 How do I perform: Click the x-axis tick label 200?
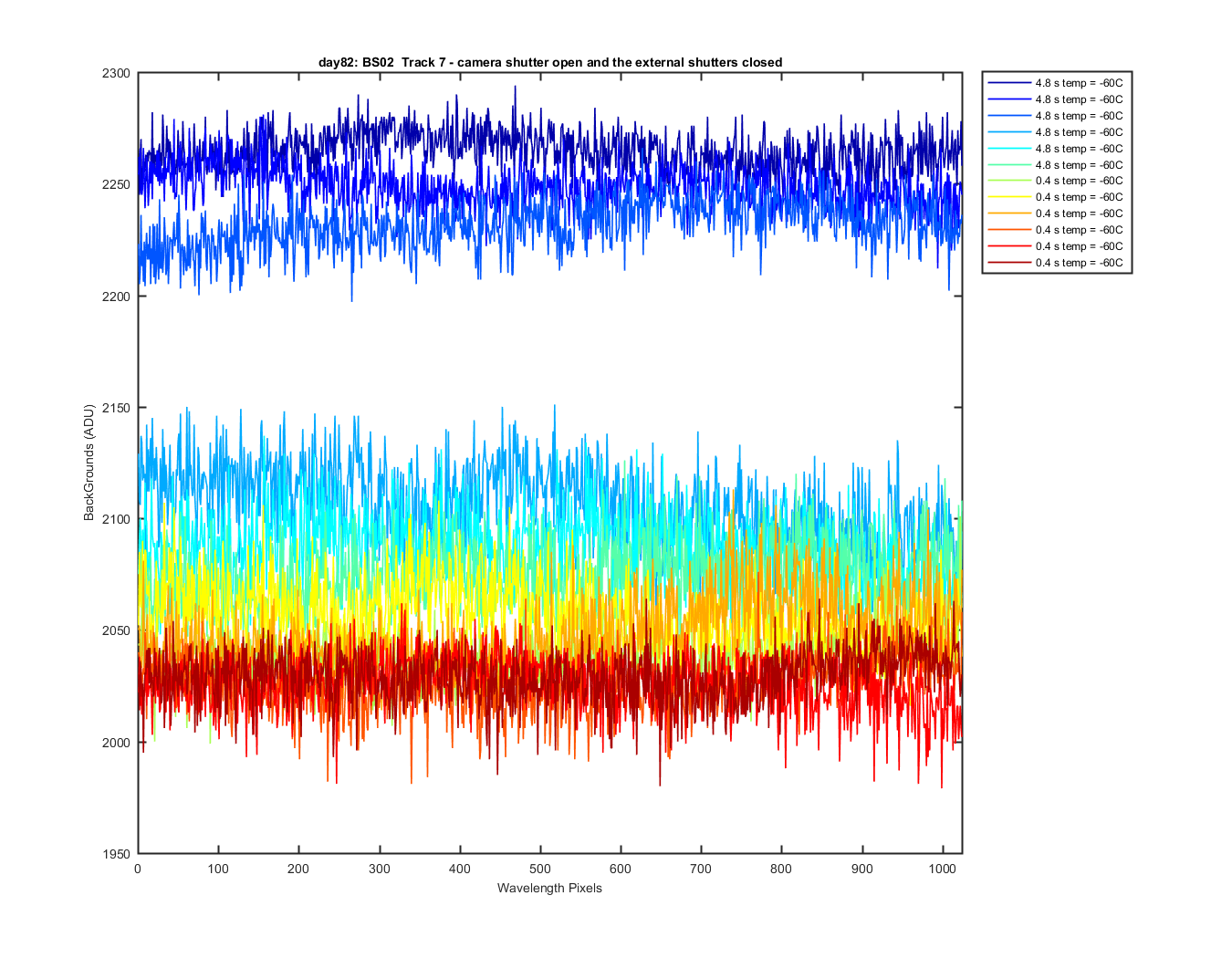298,869
